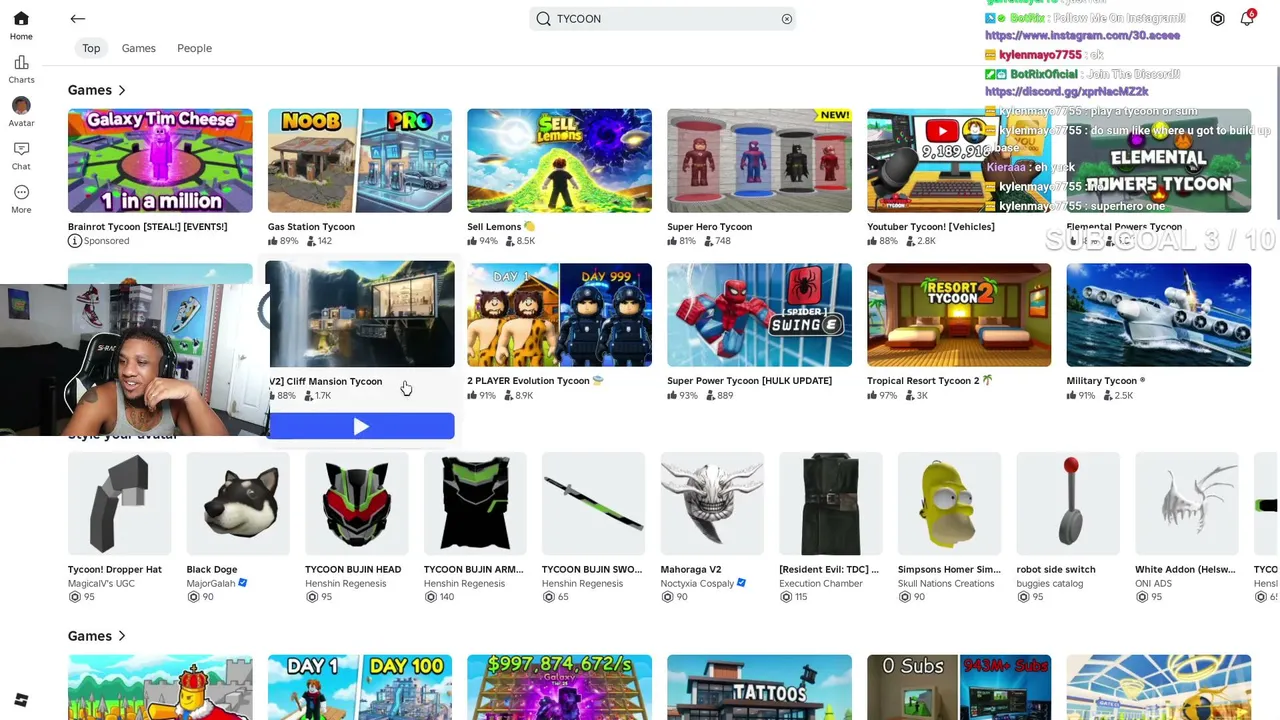Open the Gas Station Tycoon thumbnail
Viewport: 1280px width, 720px height.
coord(360,161)
